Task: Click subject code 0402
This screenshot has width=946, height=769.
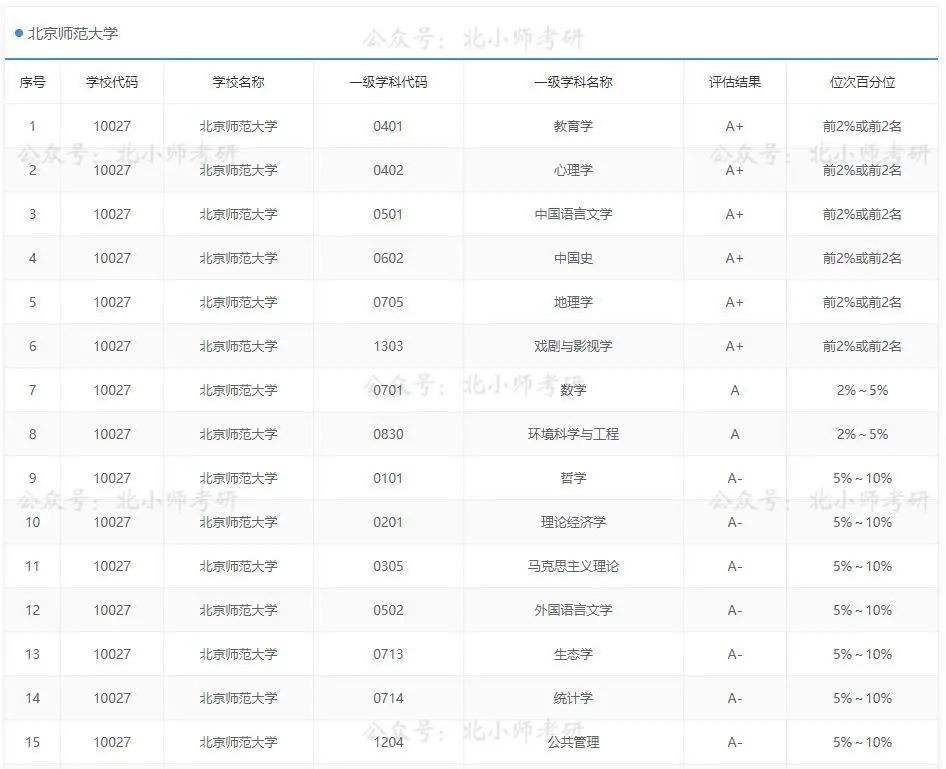Action: pyautogui.click(x=388, y=170)
